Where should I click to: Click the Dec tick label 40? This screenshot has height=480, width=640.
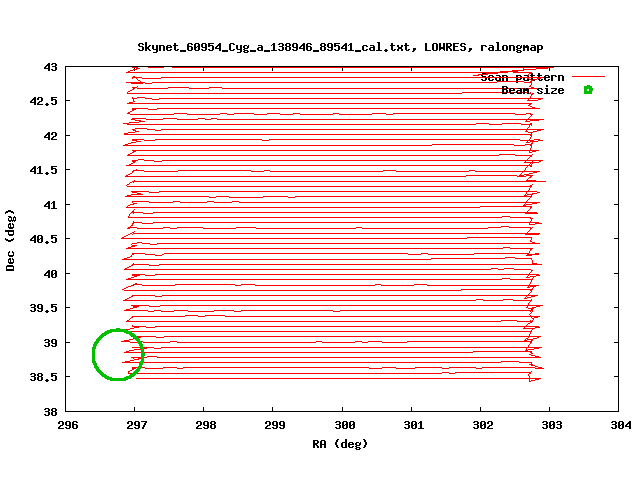51,273
